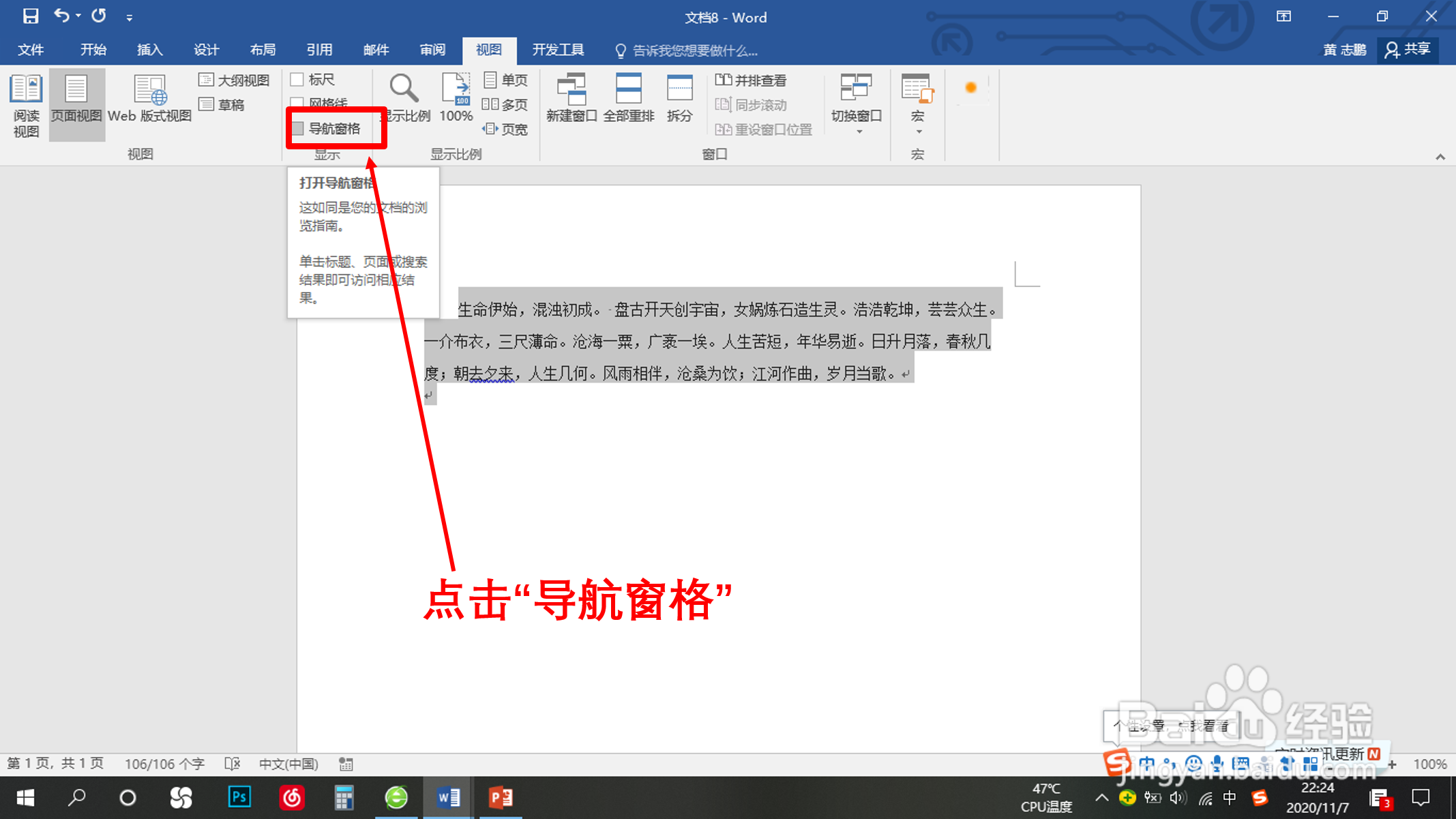Click 第1页，共1页 page indicator
Screen dimensions: 1456x819
(x=56, y=764)
